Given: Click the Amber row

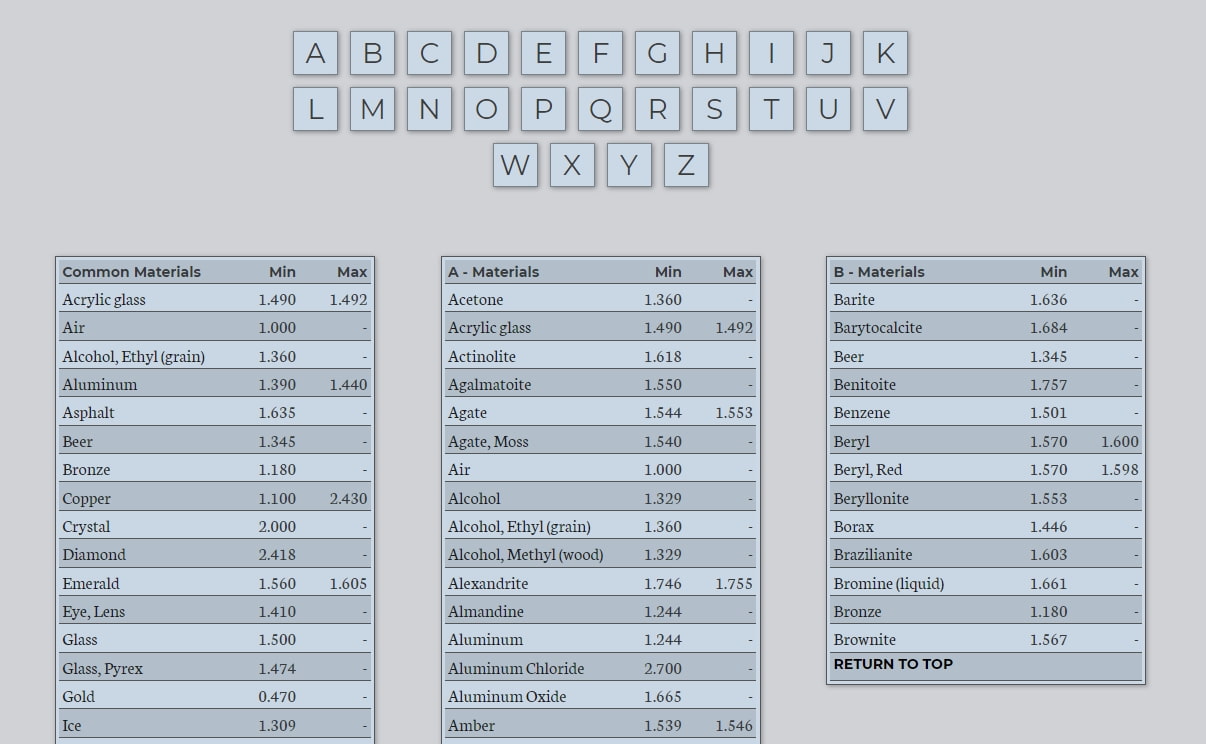Looking at the screenshot, I should [x=601, y=725].
